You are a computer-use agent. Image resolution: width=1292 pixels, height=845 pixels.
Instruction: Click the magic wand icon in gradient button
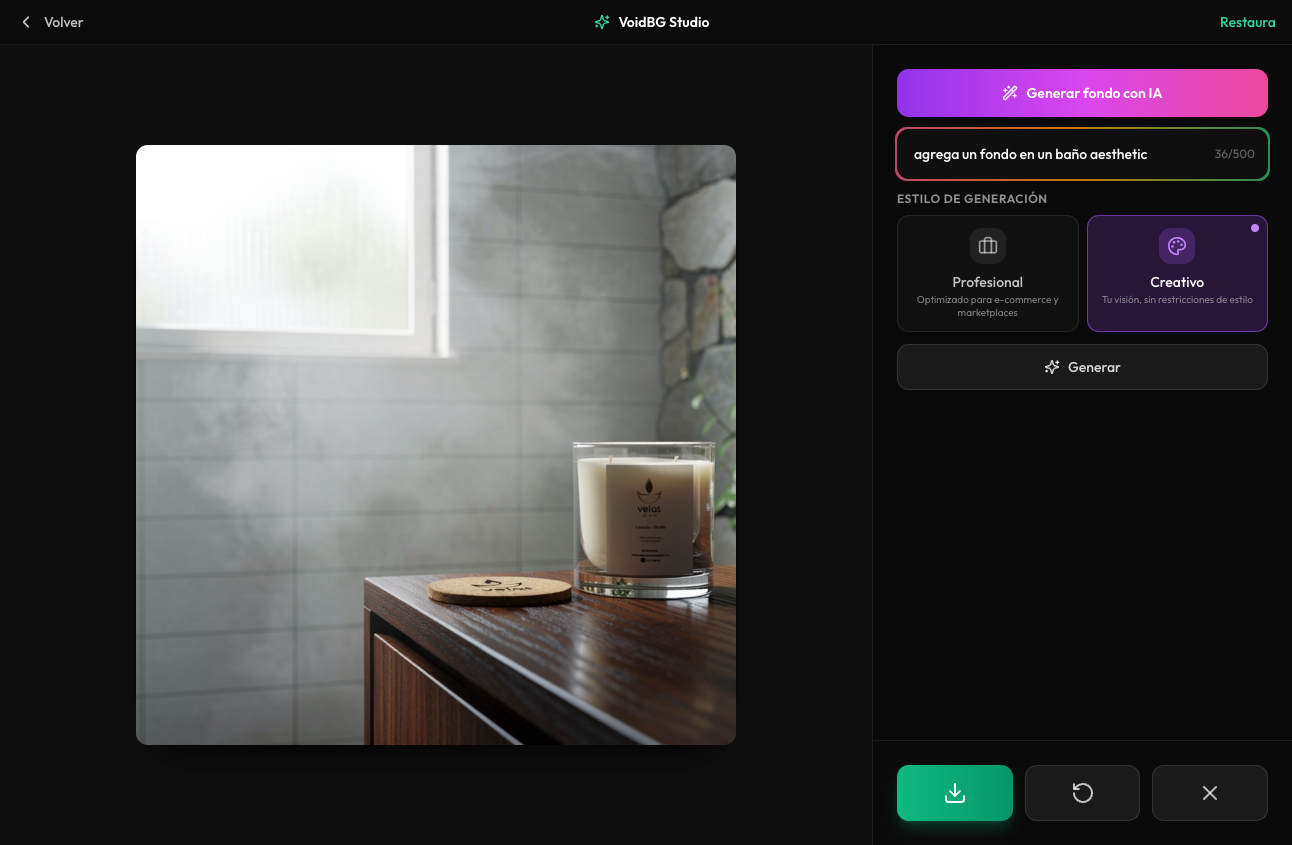point(1010,93)
